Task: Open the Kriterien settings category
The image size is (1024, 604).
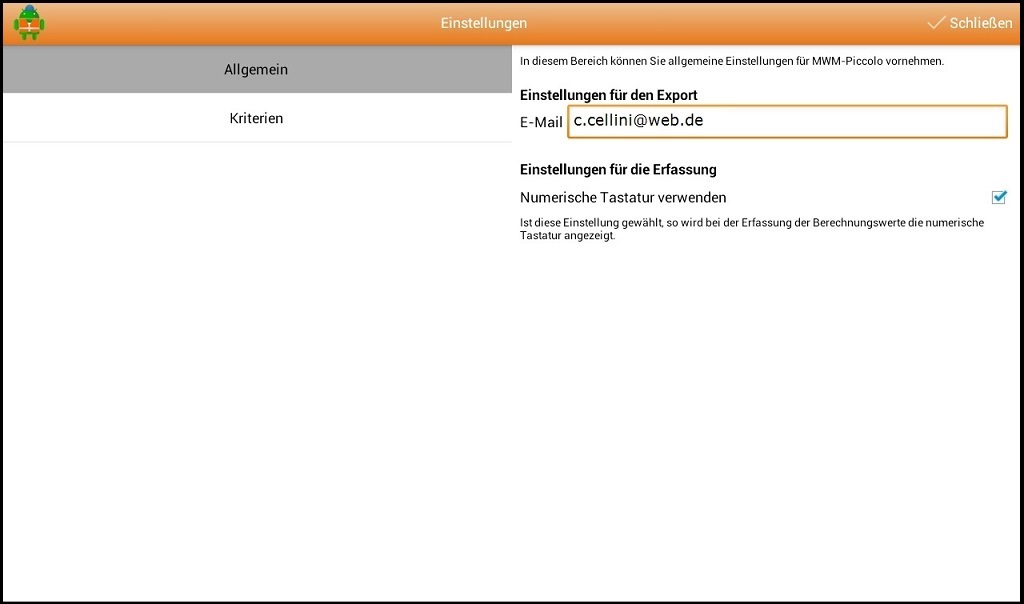Action: pyautogui.click(x=257, y=118)
